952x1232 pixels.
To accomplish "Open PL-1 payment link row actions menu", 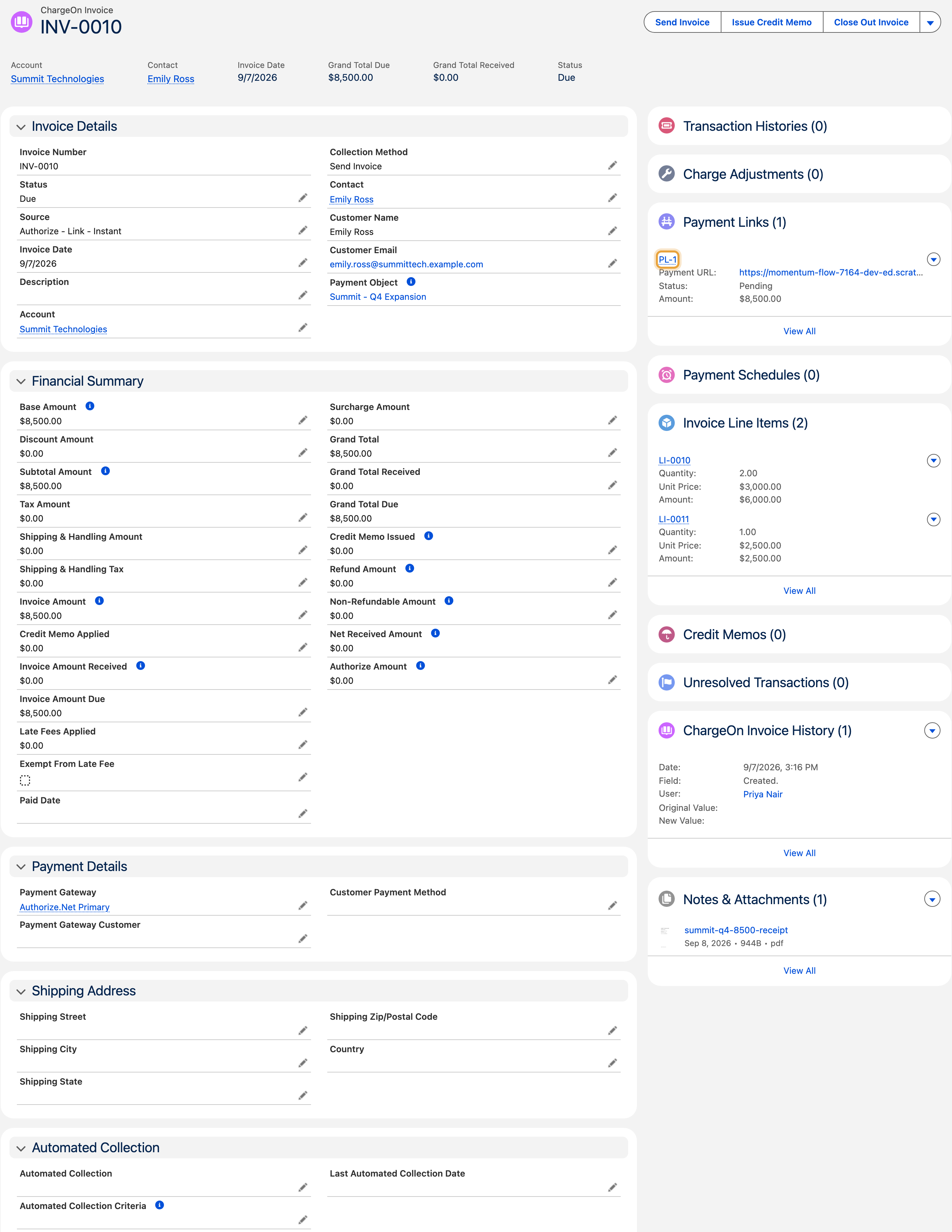I will 934,260.
